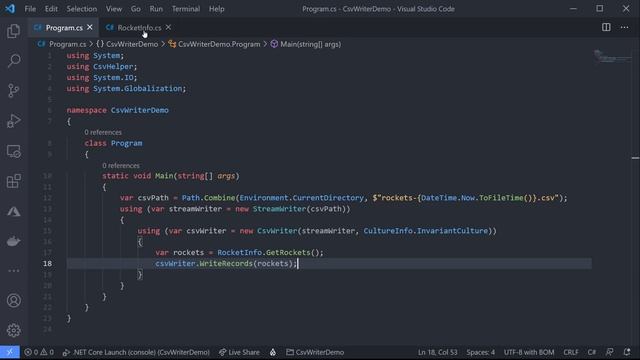Start Live Share session
This screenshot has height=360, width=640.
click(x=239, y=352)
